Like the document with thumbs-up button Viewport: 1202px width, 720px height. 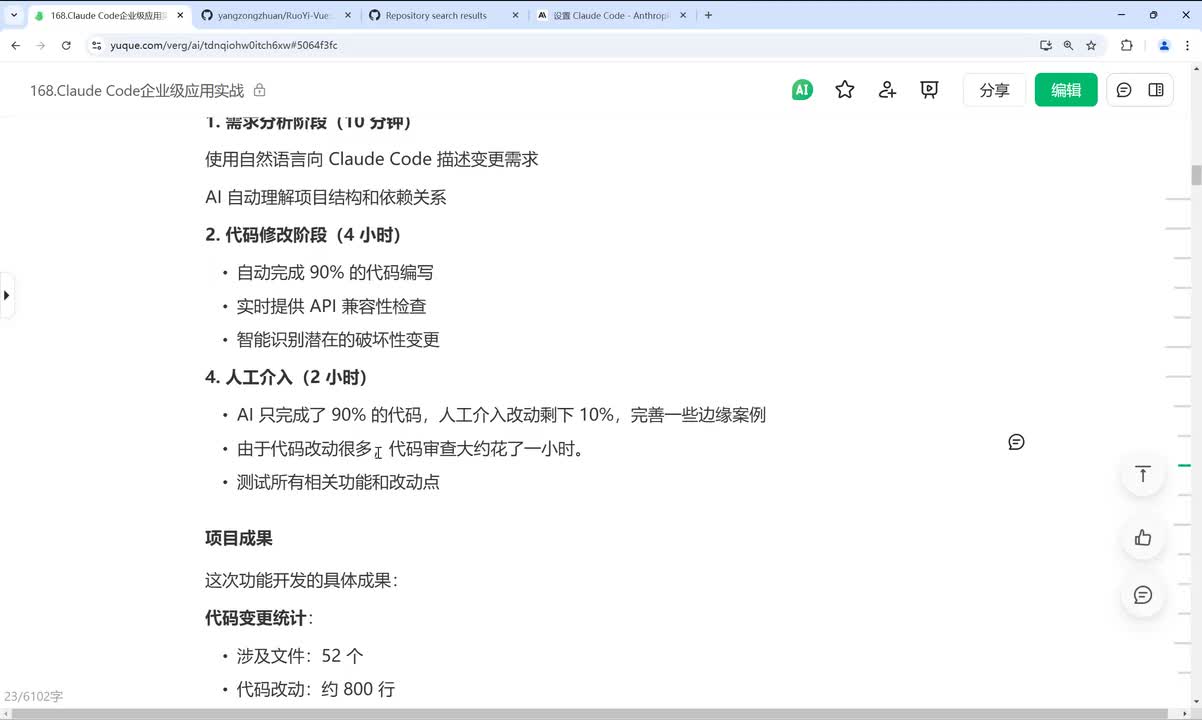tap(1143, 538)
